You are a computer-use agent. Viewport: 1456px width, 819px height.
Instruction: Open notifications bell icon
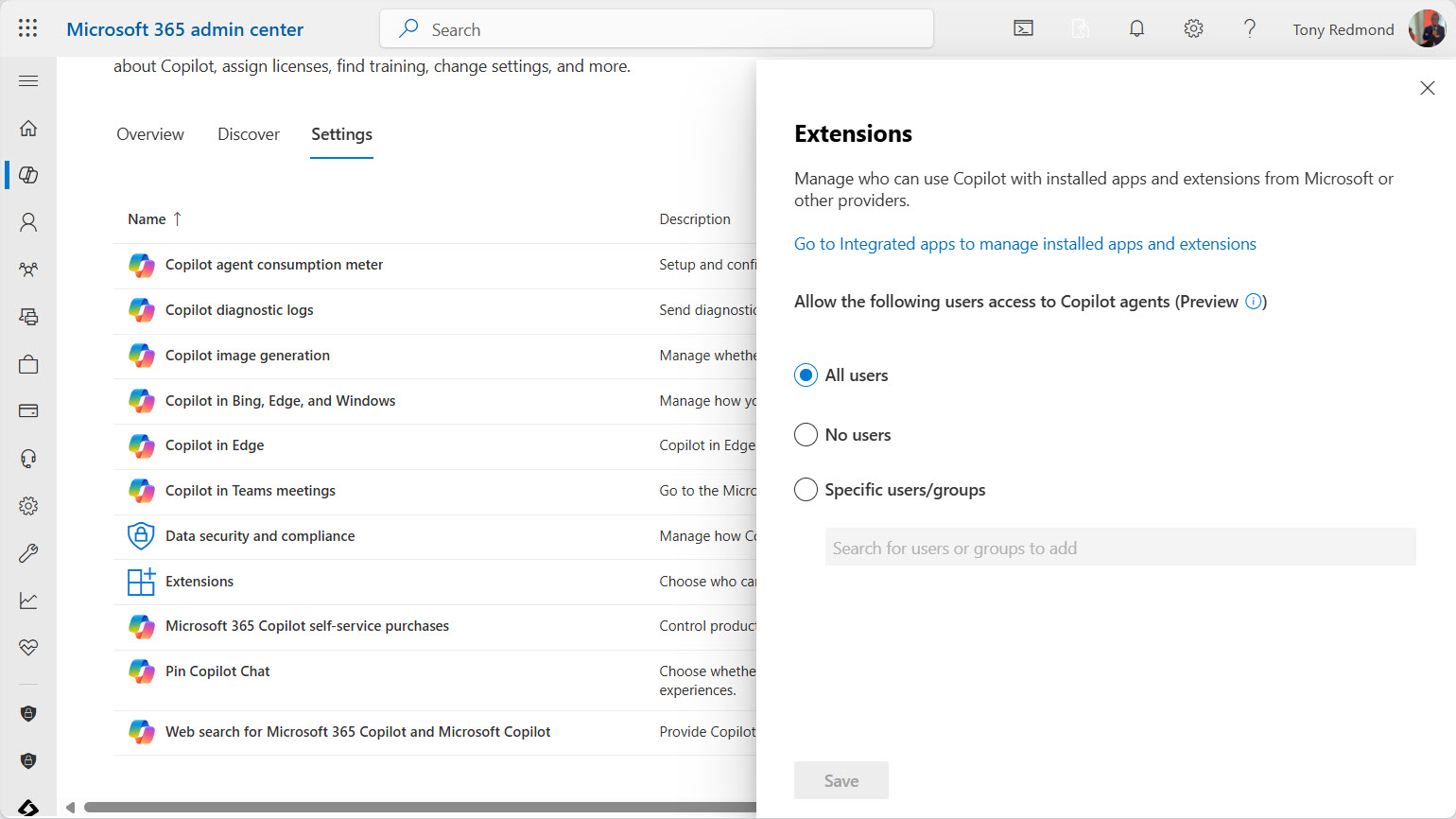[x=1136, y=28]
